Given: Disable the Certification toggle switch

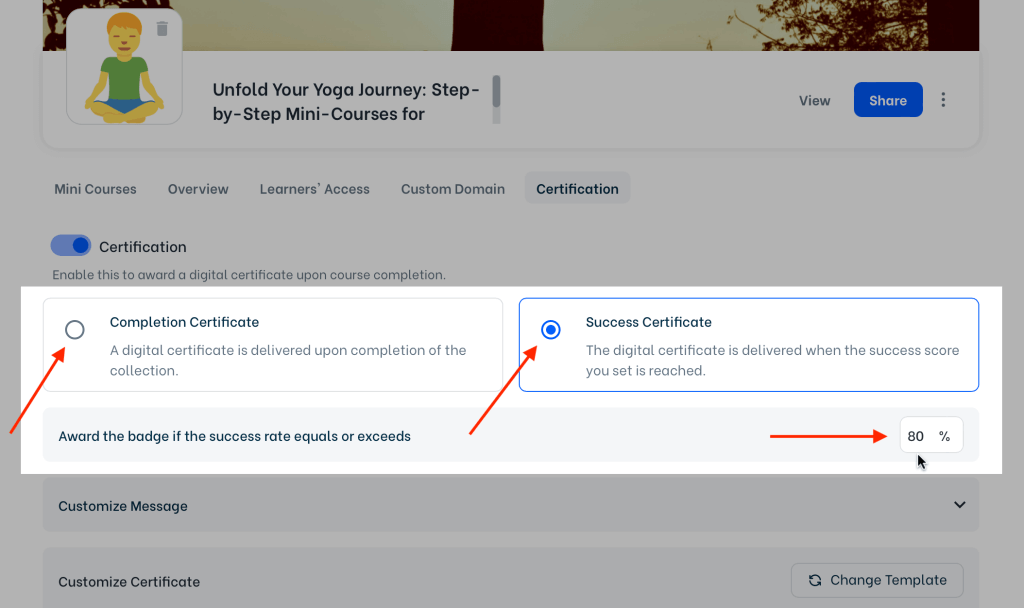Looking at the screenshot, I should [x=71, y=246].
